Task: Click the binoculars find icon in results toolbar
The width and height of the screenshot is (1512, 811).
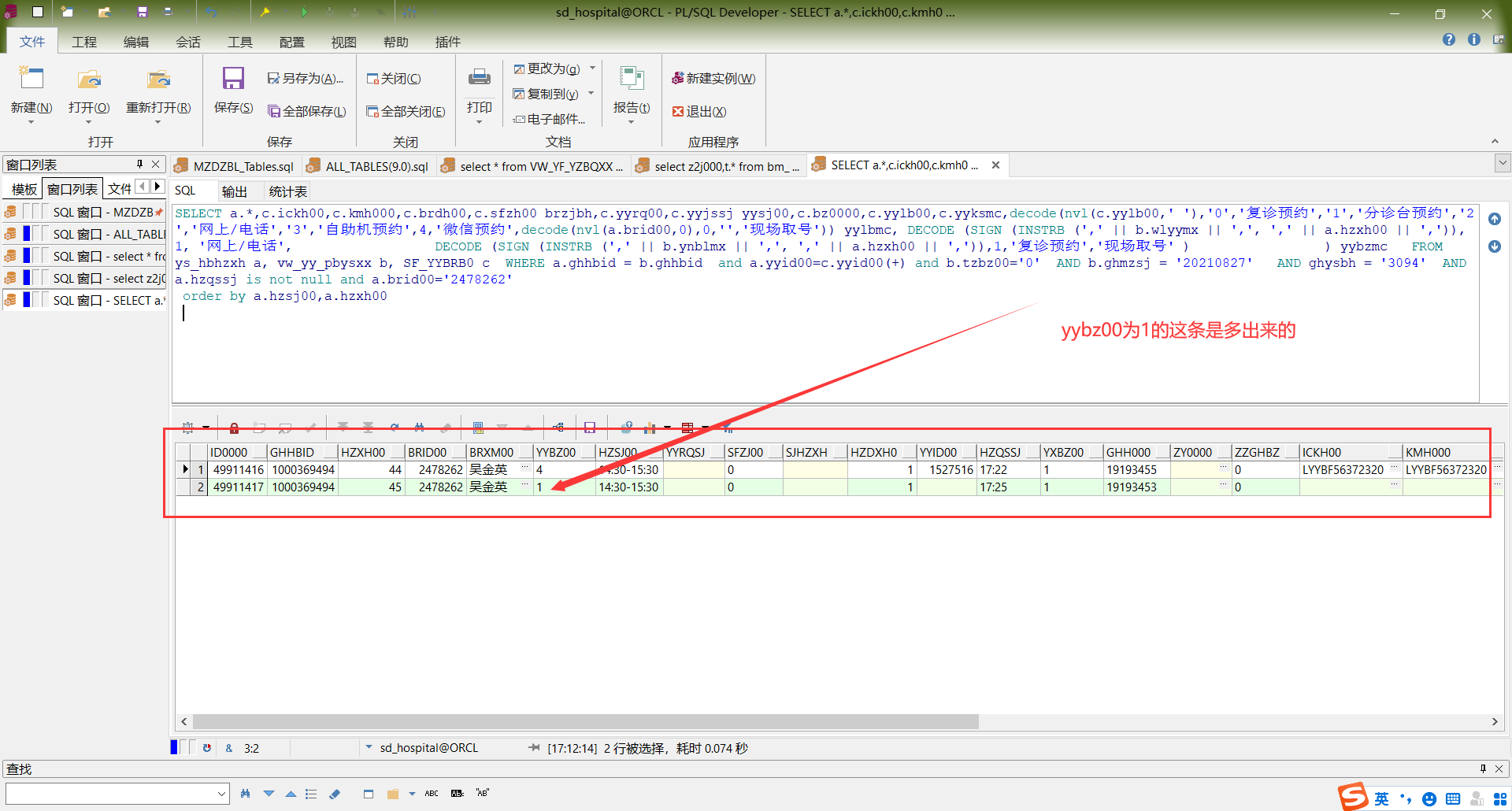Action: click(419, 428)
